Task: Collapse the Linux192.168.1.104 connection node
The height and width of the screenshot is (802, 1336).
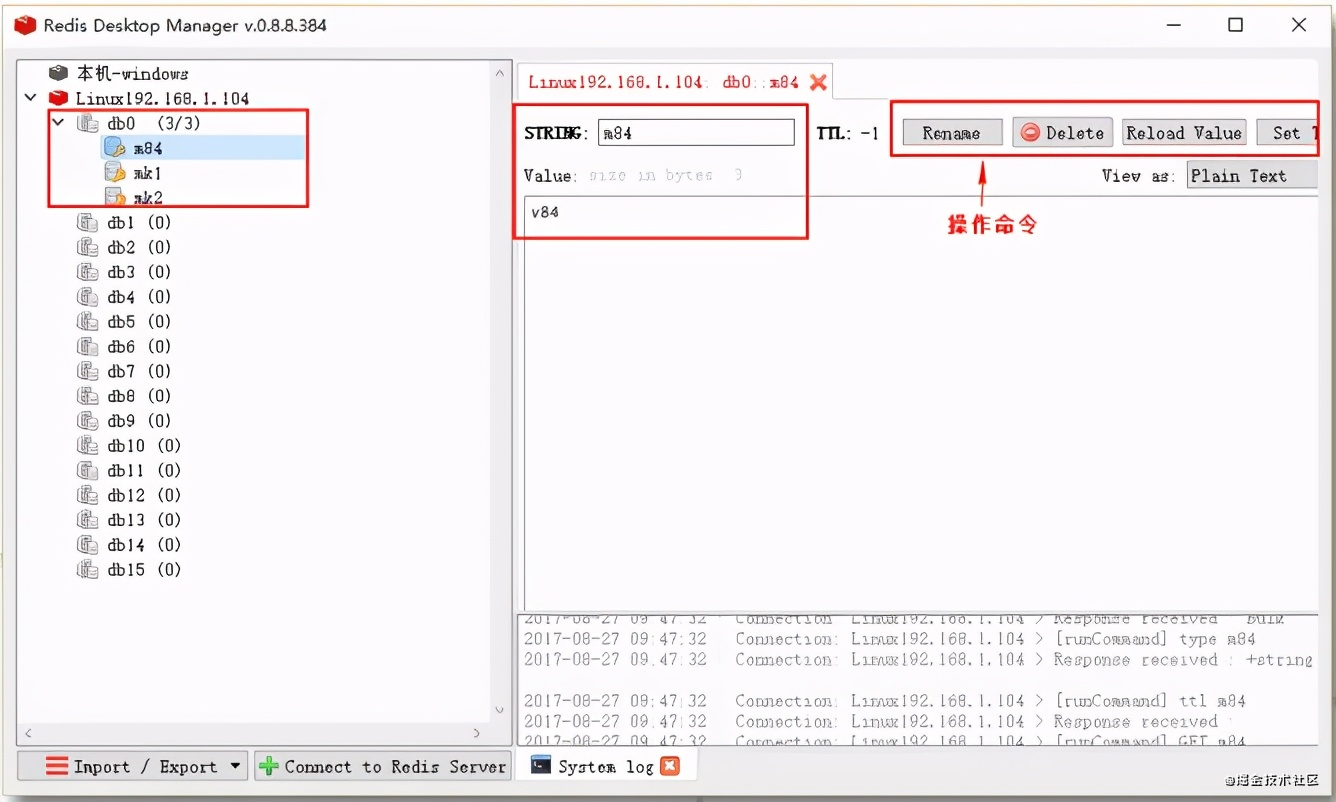Action: click(x=31, y=98)
